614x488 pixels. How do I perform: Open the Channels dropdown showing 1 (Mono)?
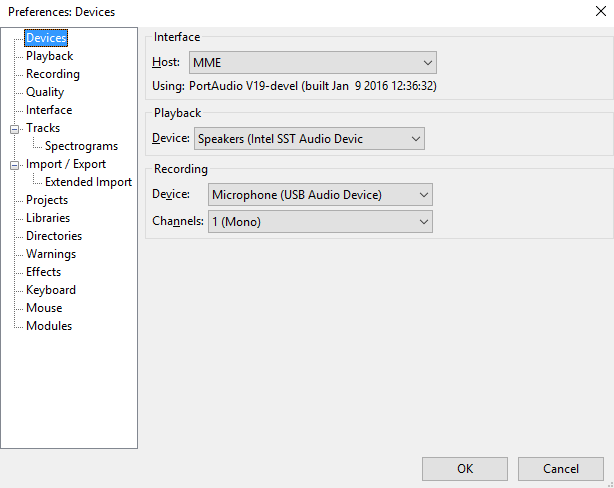pos(320,222)
